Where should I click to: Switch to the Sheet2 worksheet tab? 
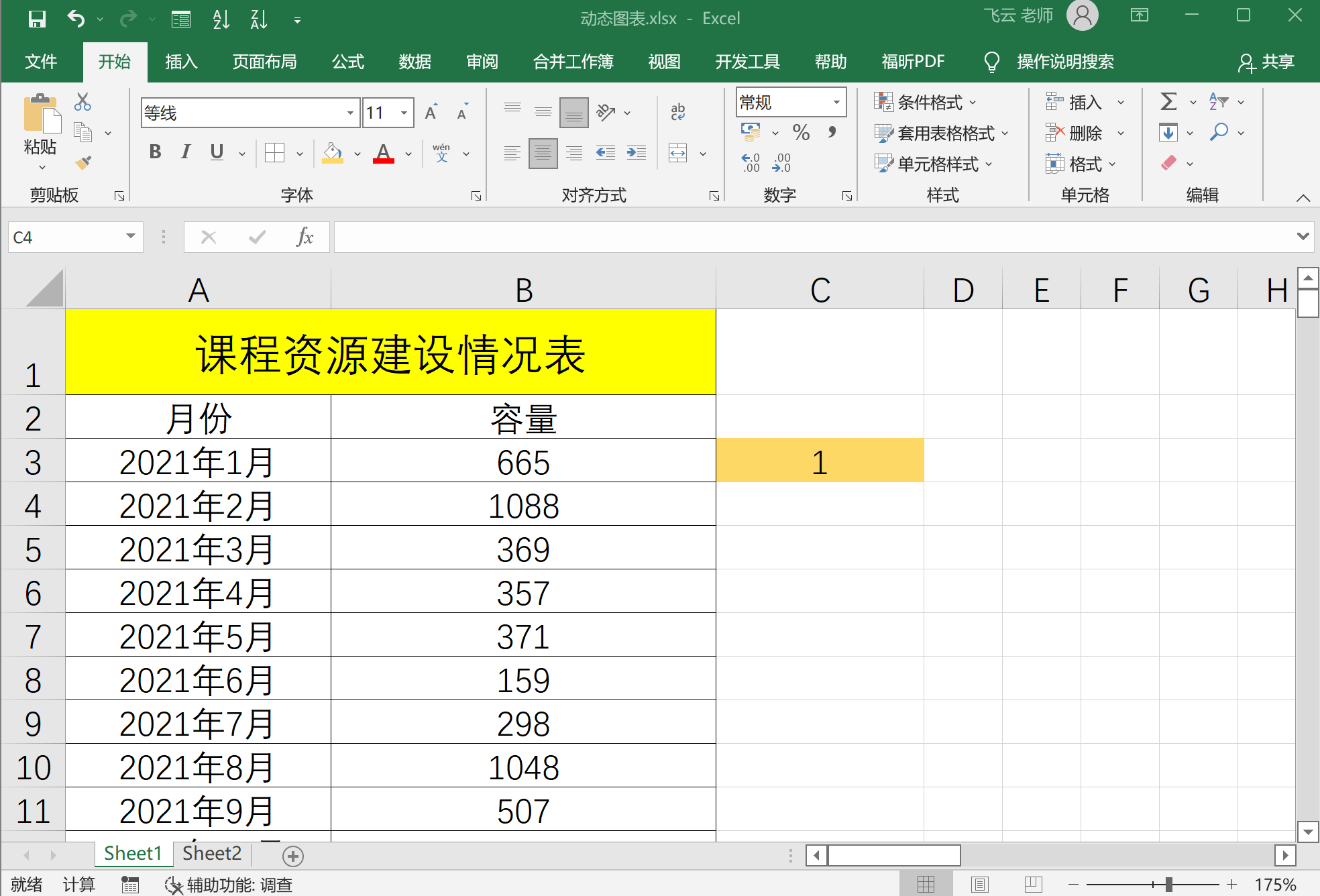click(211, 853)
